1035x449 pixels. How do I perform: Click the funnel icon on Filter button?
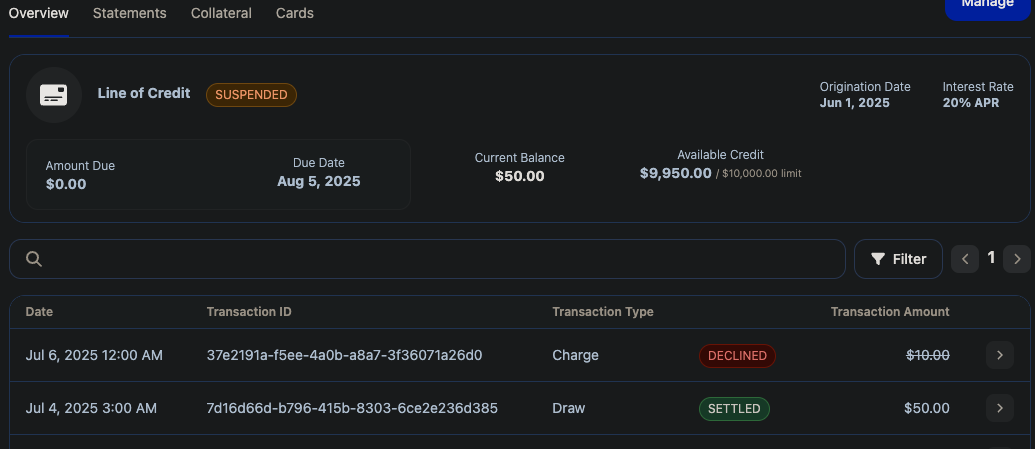pos(878,259)
